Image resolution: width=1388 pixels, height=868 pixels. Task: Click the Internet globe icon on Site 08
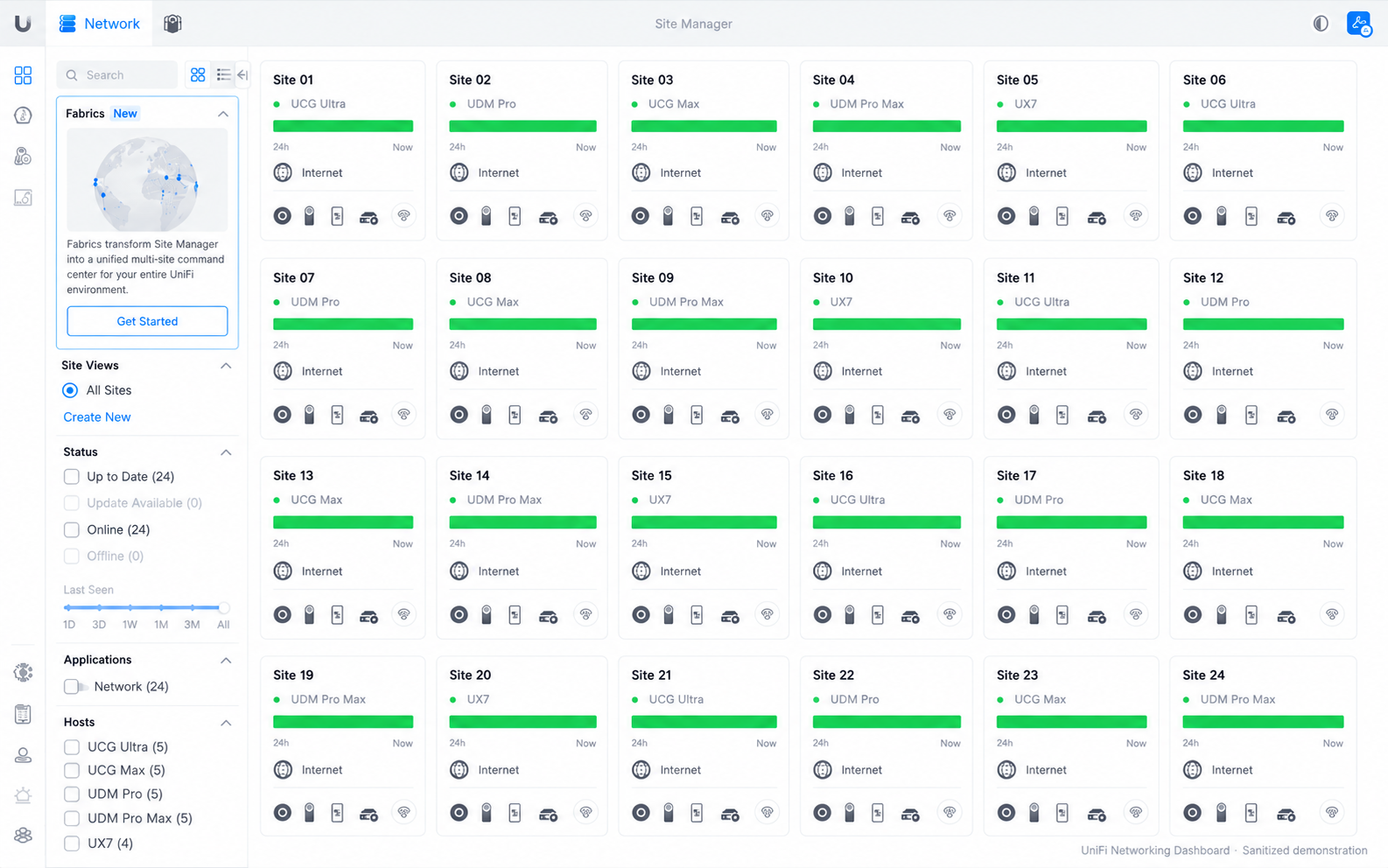pyautogui.click(x=459, y=371)
